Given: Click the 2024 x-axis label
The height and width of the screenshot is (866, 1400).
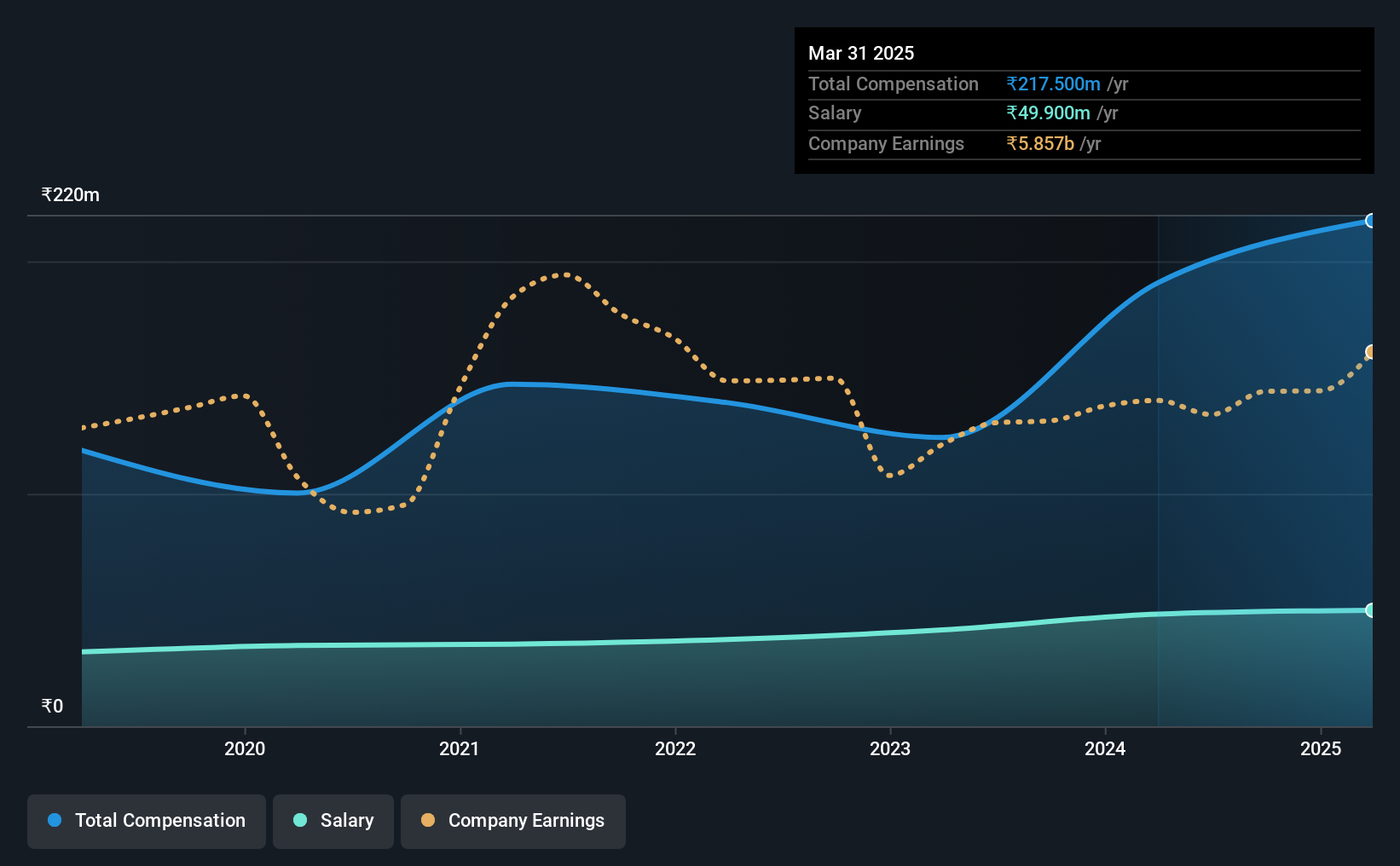Looking at the screenshot, I should (x=1105, y=748).
